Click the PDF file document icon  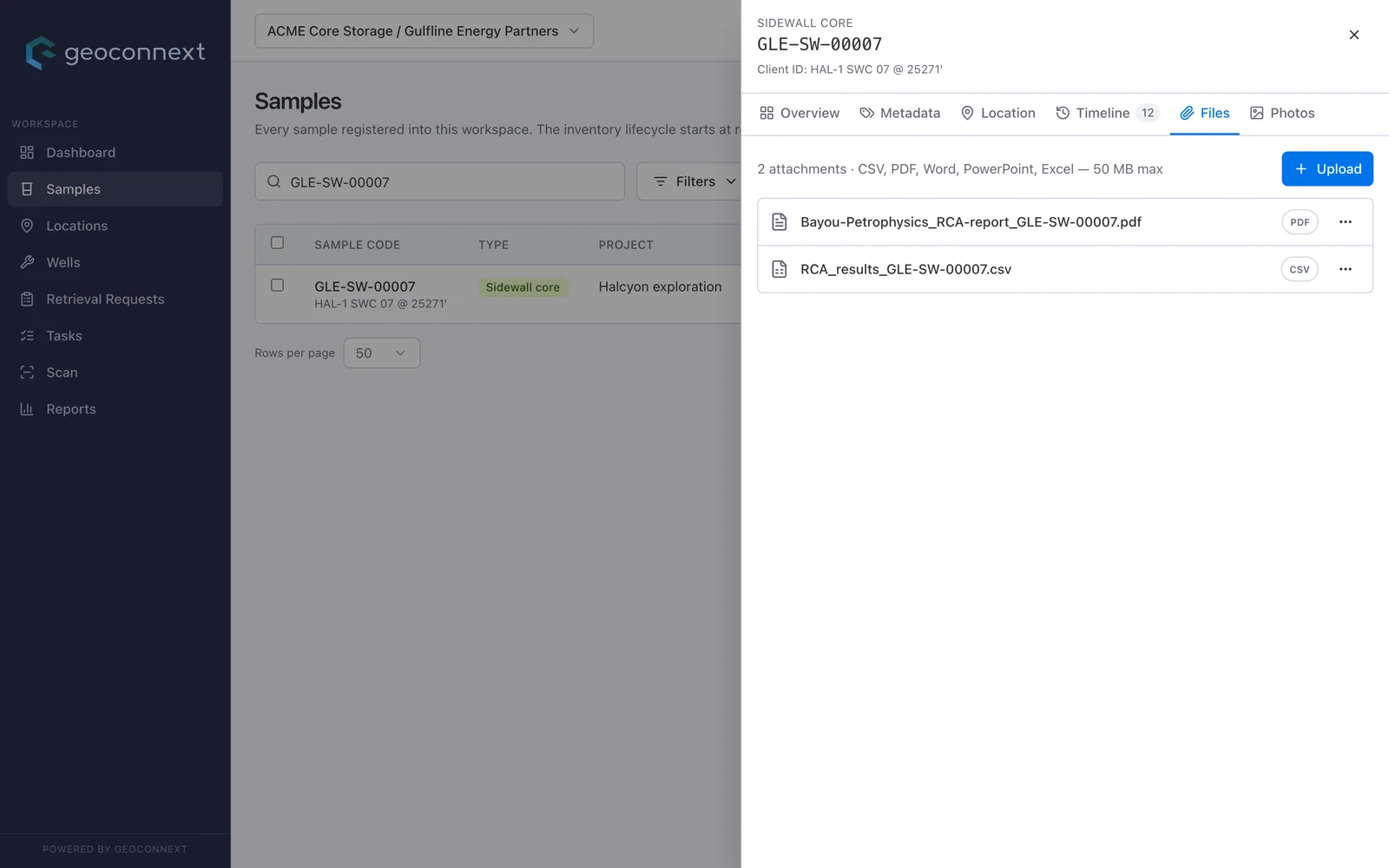coord(780,222)
